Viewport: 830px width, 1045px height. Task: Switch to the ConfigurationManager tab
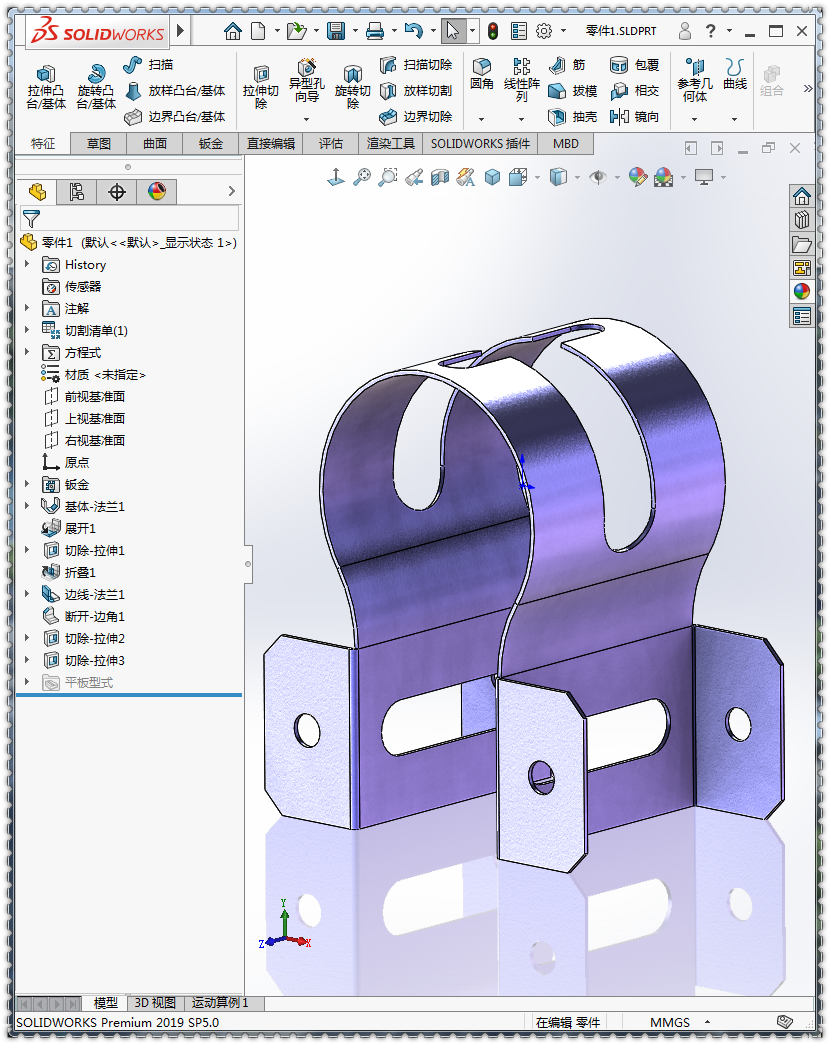117,192
